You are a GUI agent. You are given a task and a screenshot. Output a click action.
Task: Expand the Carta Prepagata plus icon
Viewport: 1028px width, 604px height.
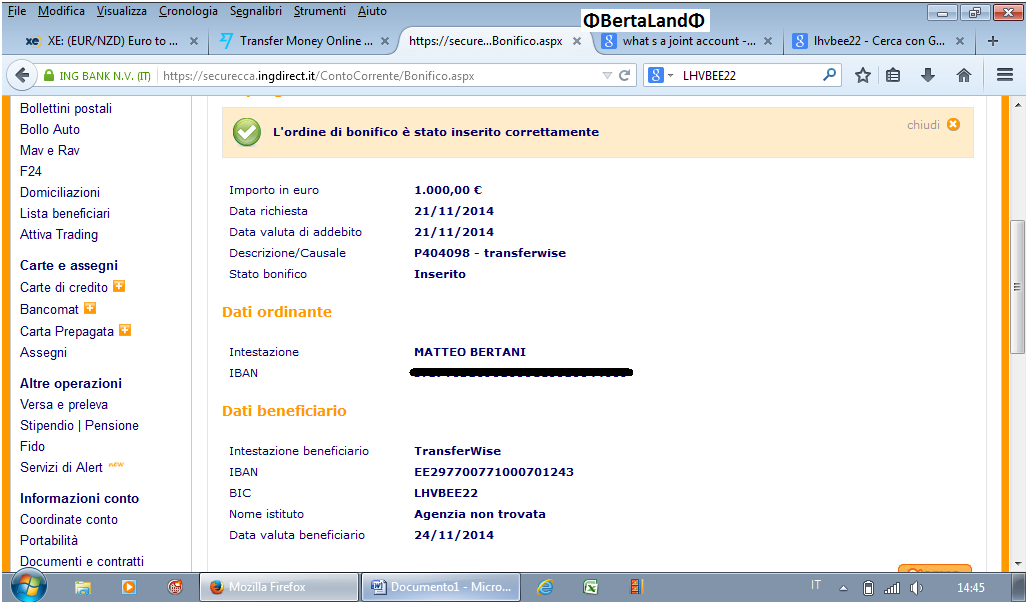click(125, 330)
